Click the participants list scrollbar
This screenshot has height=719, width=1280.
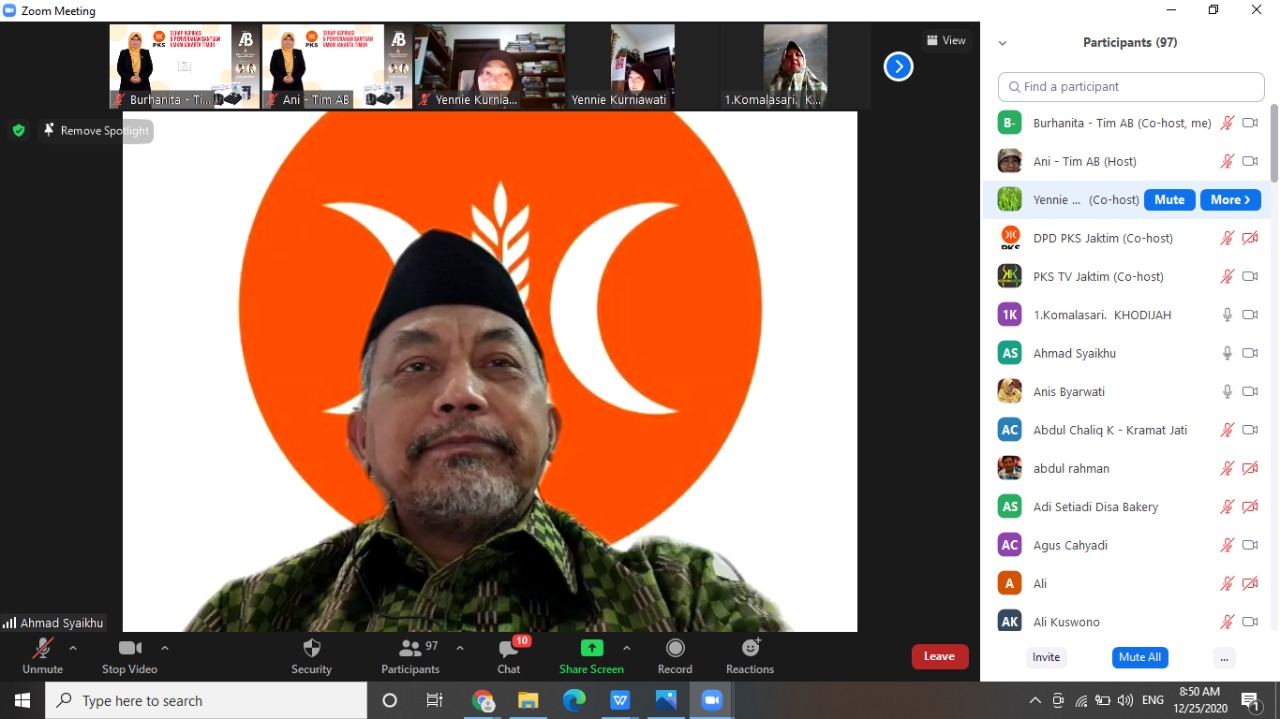pyautogui.click(x=1274, y=143)
